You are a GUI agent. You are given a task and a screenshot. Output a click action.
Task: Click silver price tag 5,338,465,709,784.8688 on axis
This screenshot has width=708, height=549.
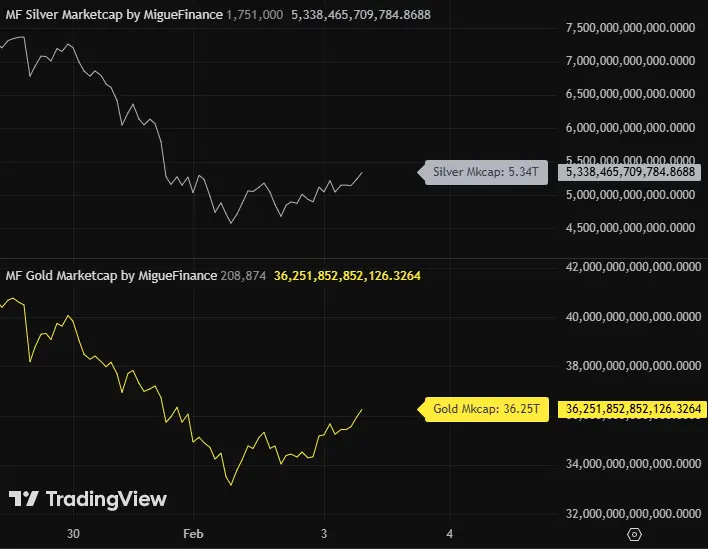(x=629, y=172)
